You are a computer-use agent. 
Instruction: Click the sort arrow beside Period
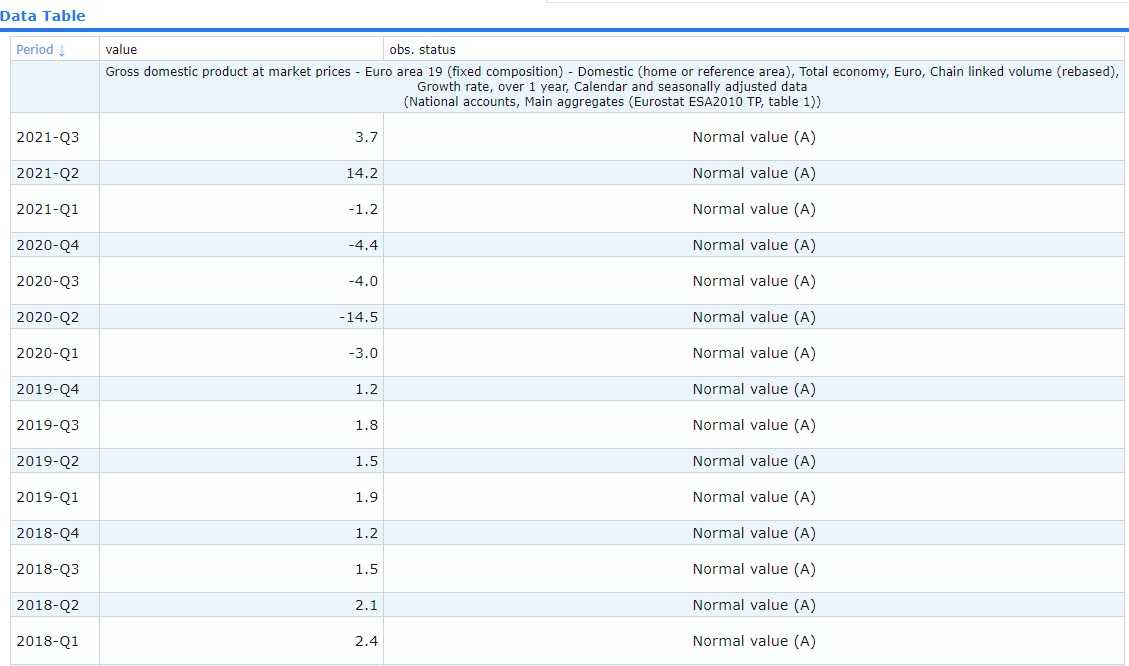62,50
